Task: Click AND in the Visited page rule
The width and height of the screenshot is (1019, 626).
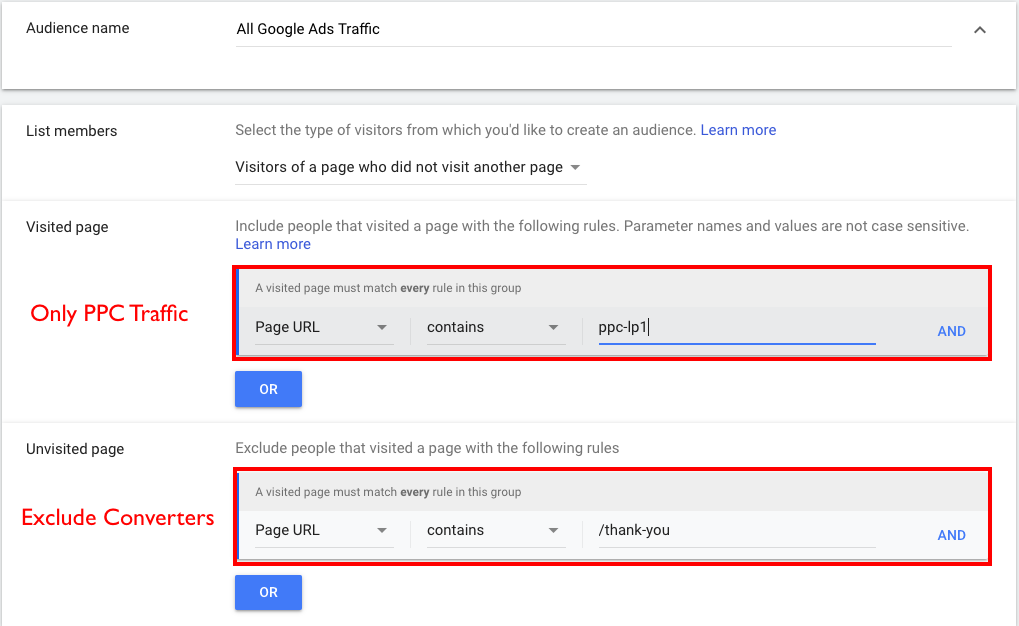Action: [951, 331]
